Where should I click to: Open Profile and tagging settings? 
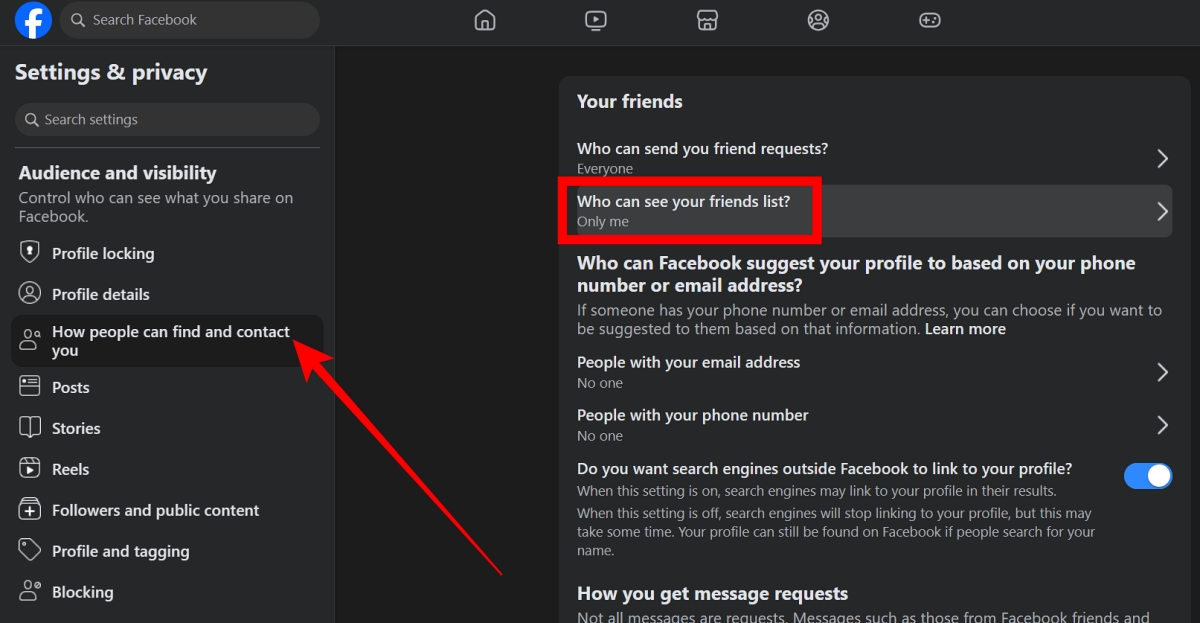(167, 551)
